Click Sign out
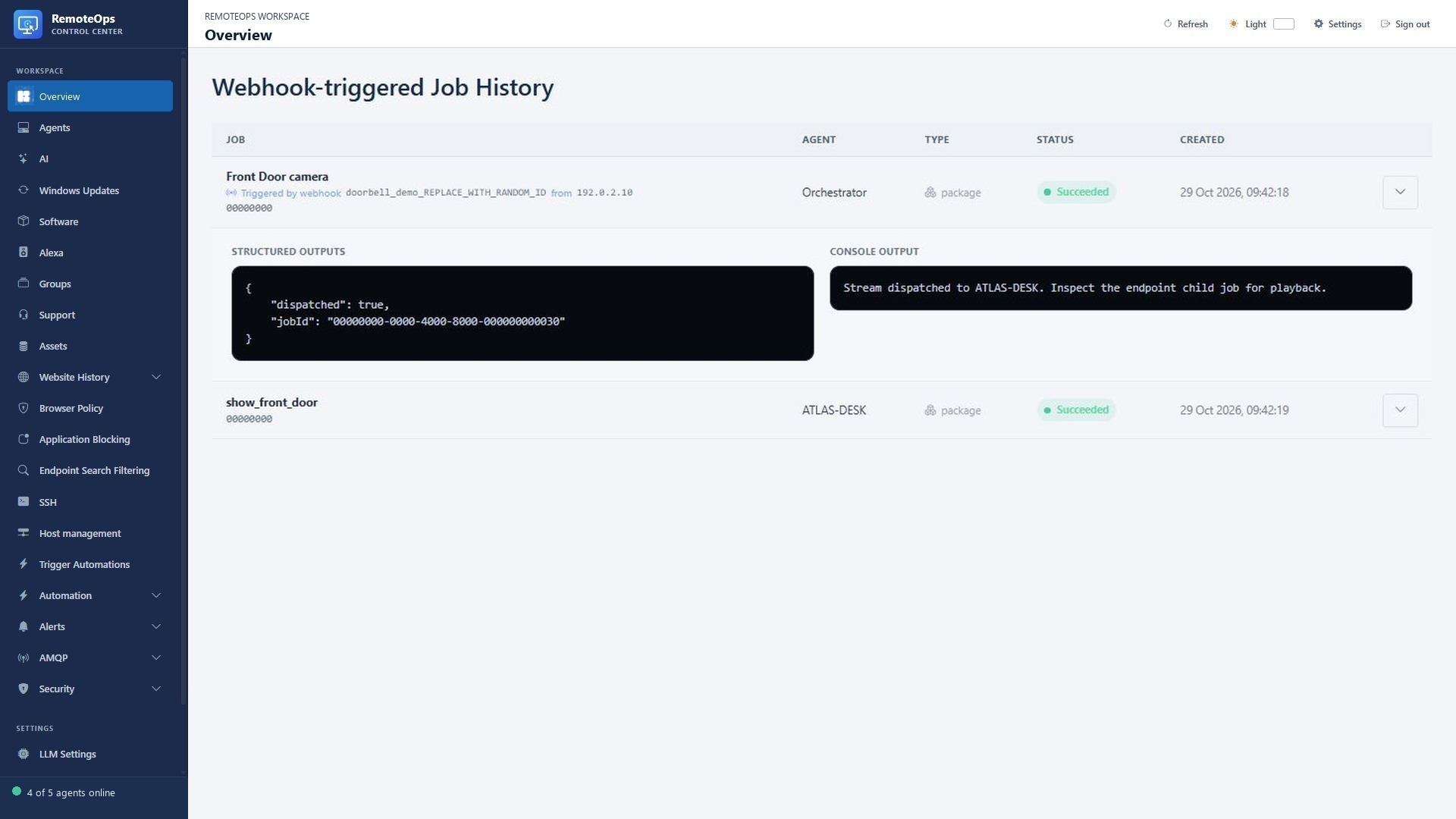 1405,24
